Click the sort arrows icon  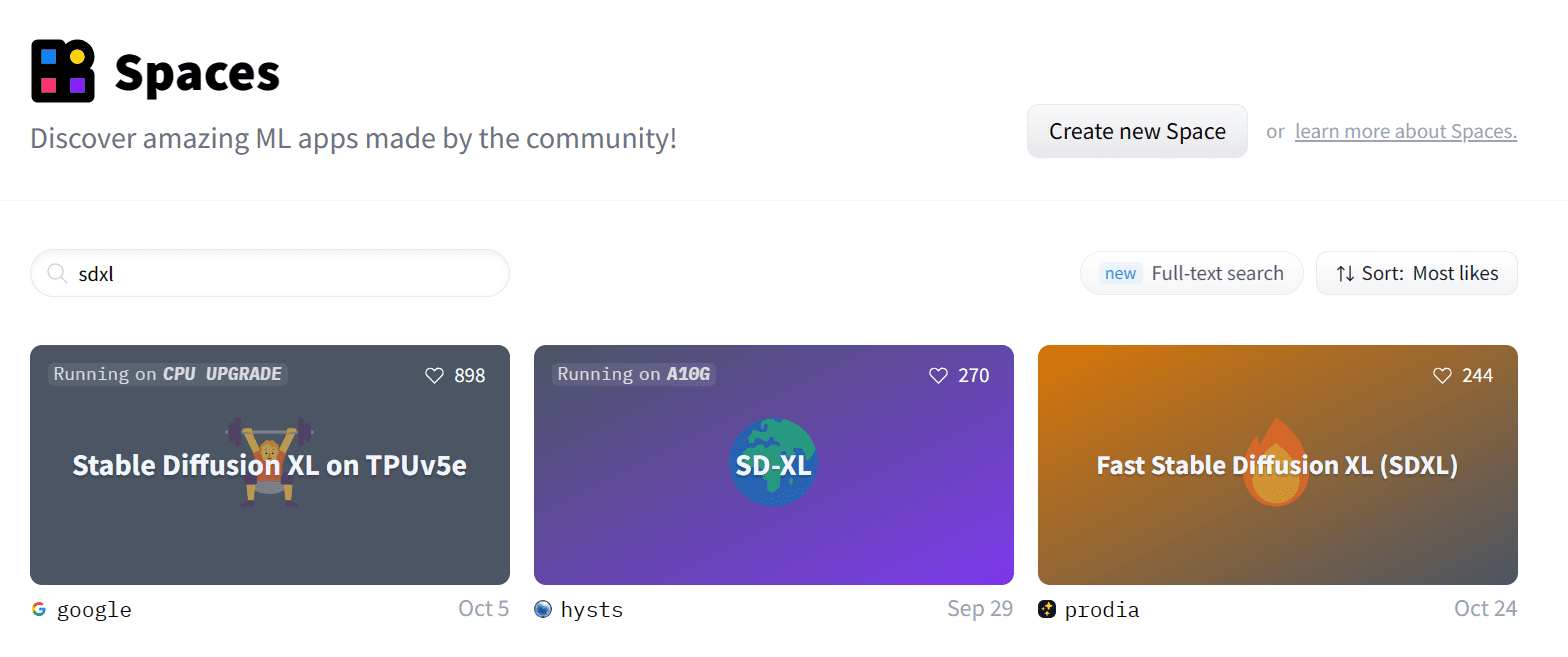click(1345, 273)
